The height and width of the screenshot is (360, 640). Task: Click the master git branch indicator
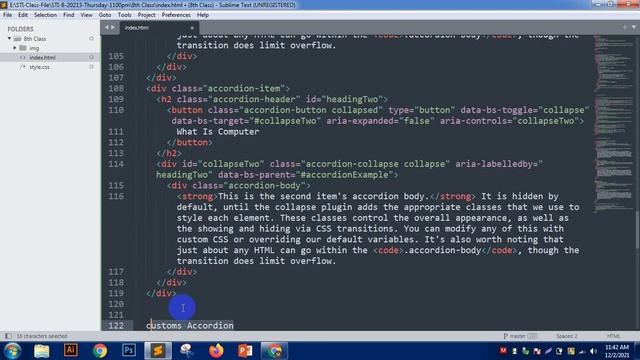pyautogui.click(x=520, y=336)
